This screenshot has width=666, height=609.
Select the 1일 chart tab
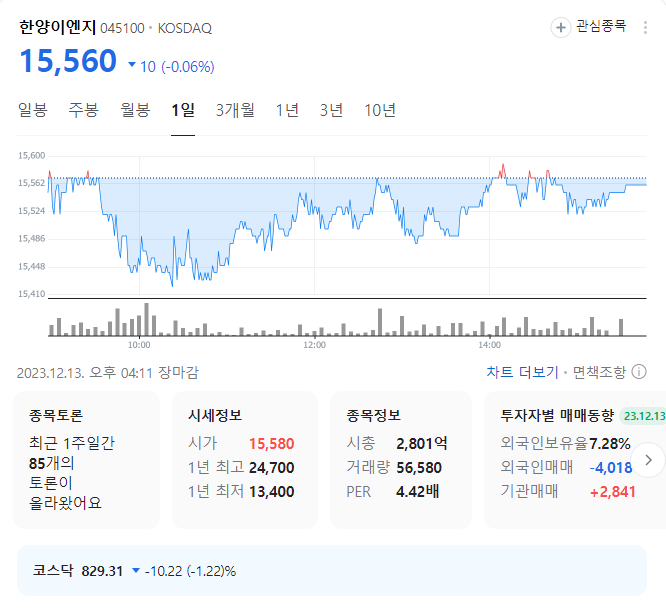click(x=183, y=110)
